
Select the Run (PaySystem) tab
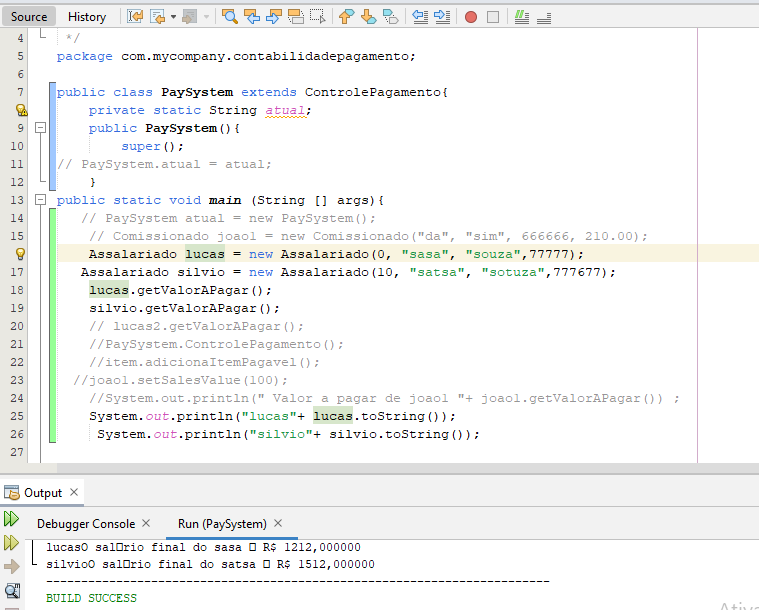tap(222, 524)
